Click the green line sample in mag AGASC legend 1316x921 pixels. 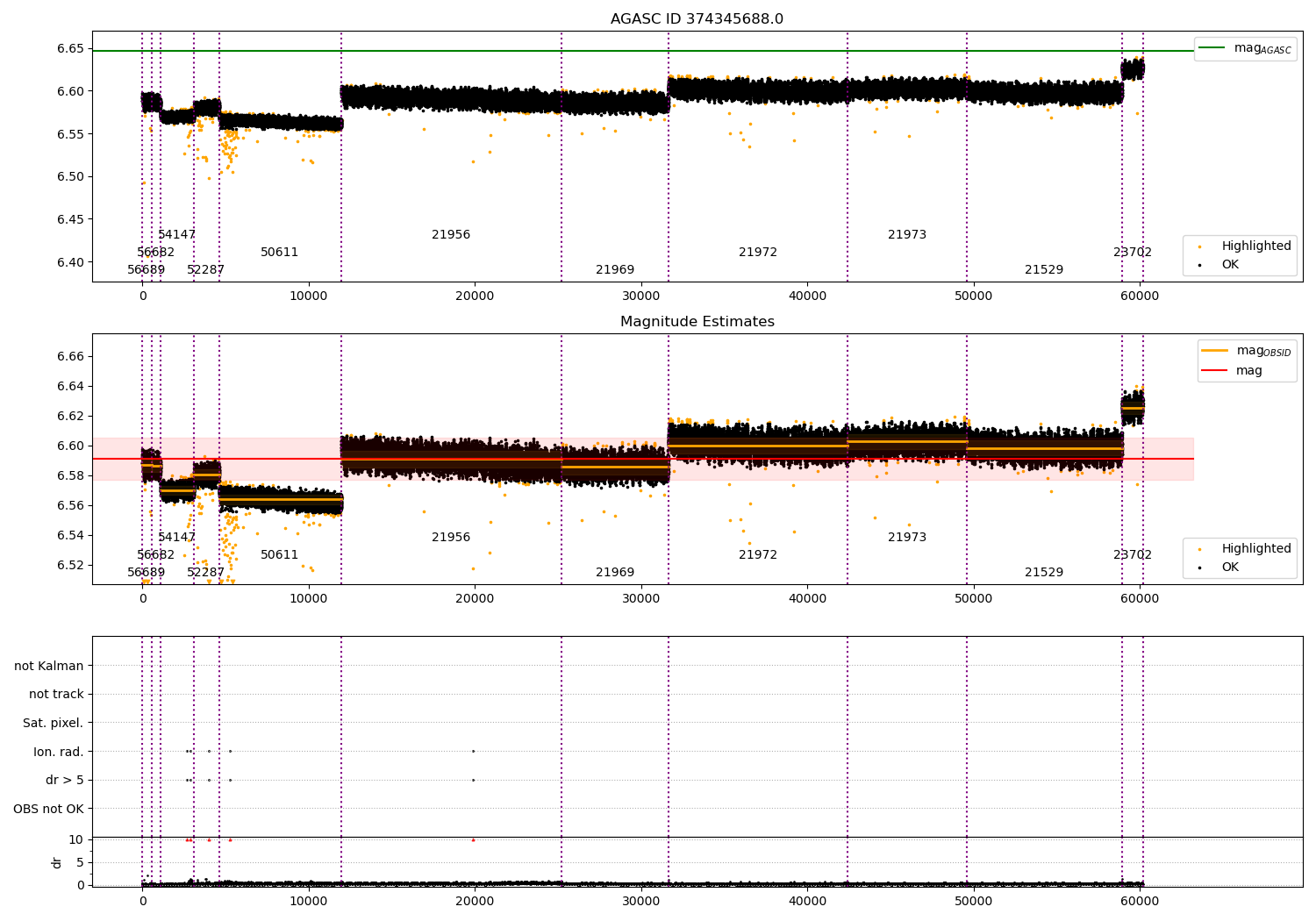click(1213, 48)
